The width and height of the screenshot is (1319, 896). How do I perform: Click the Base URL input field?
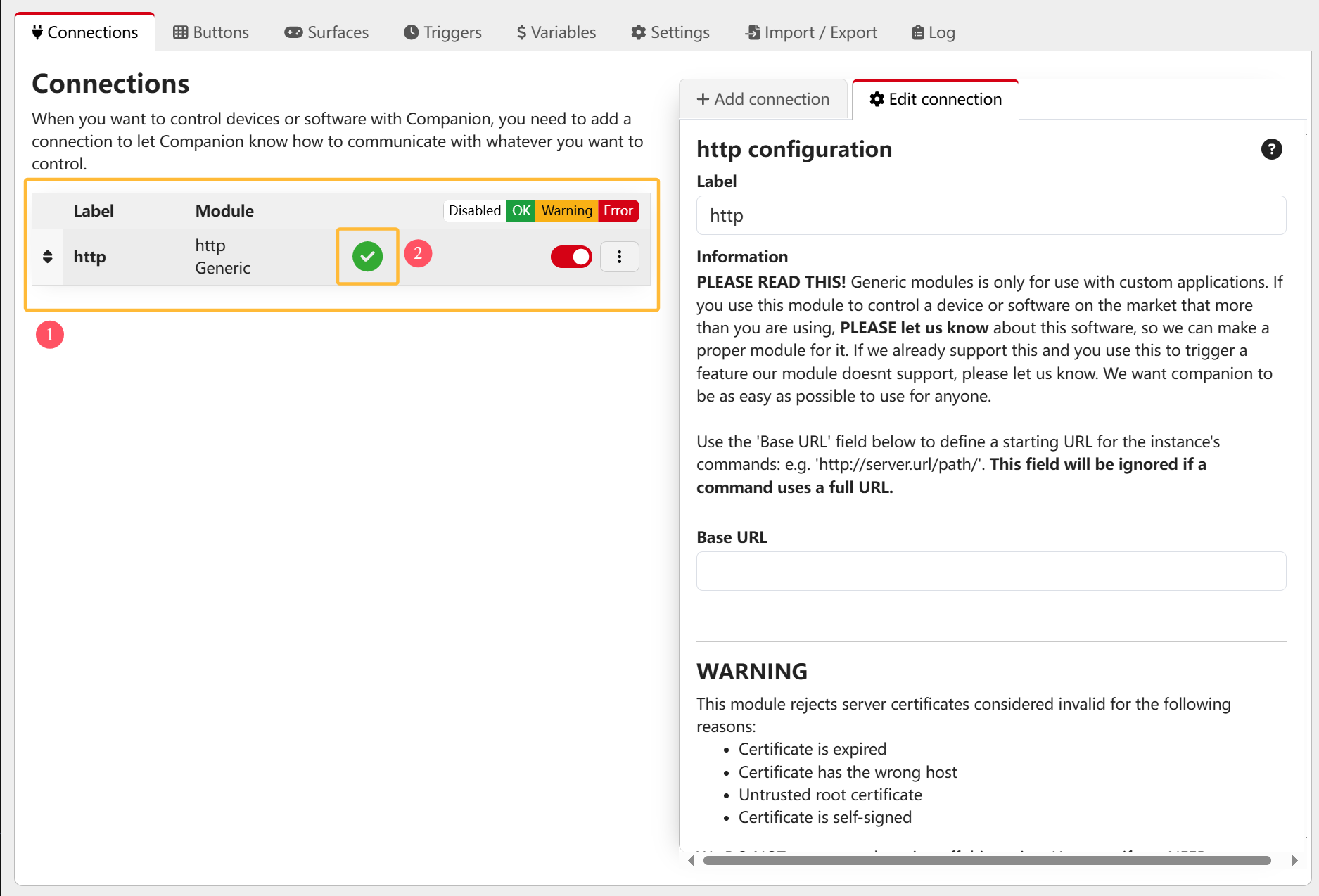click(990, 571)
